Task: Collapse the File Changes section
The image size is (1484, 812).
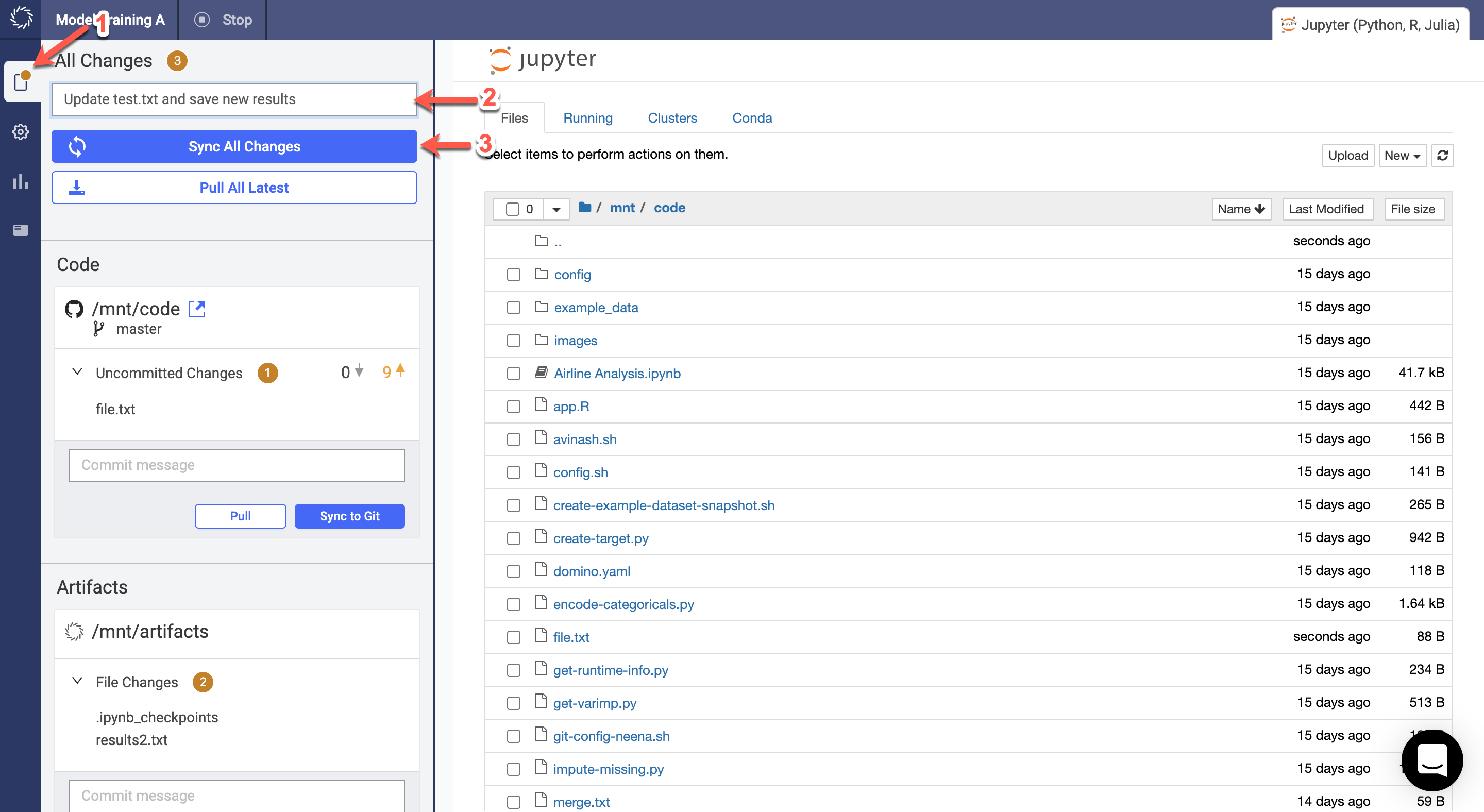Action: tap(77, 681)
